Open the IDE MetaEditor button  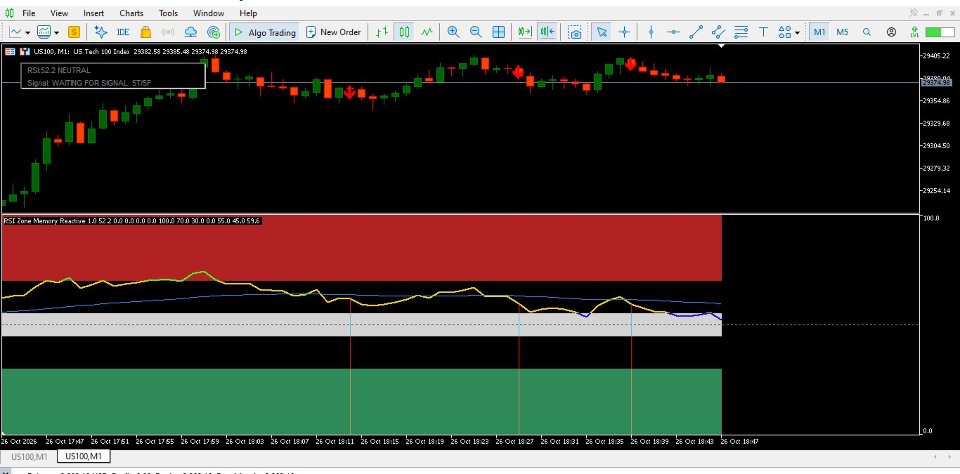coord(122,32)
